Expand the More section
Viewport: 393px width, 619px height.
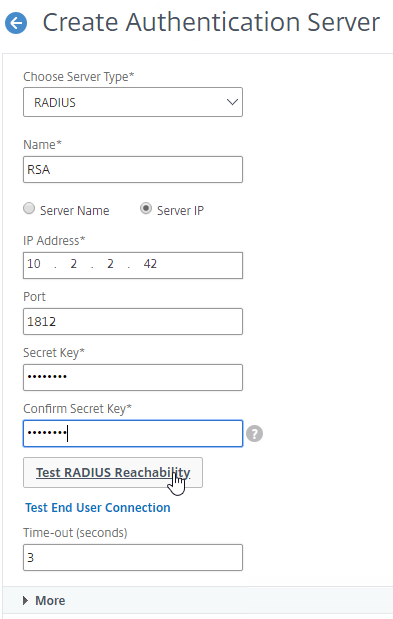click(44, 600)
